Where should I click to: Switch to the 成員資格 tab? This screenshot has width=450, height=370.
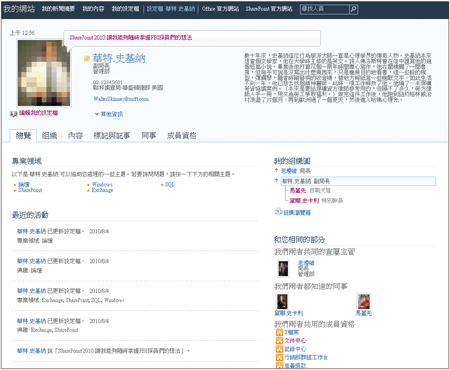coord(182,135)
